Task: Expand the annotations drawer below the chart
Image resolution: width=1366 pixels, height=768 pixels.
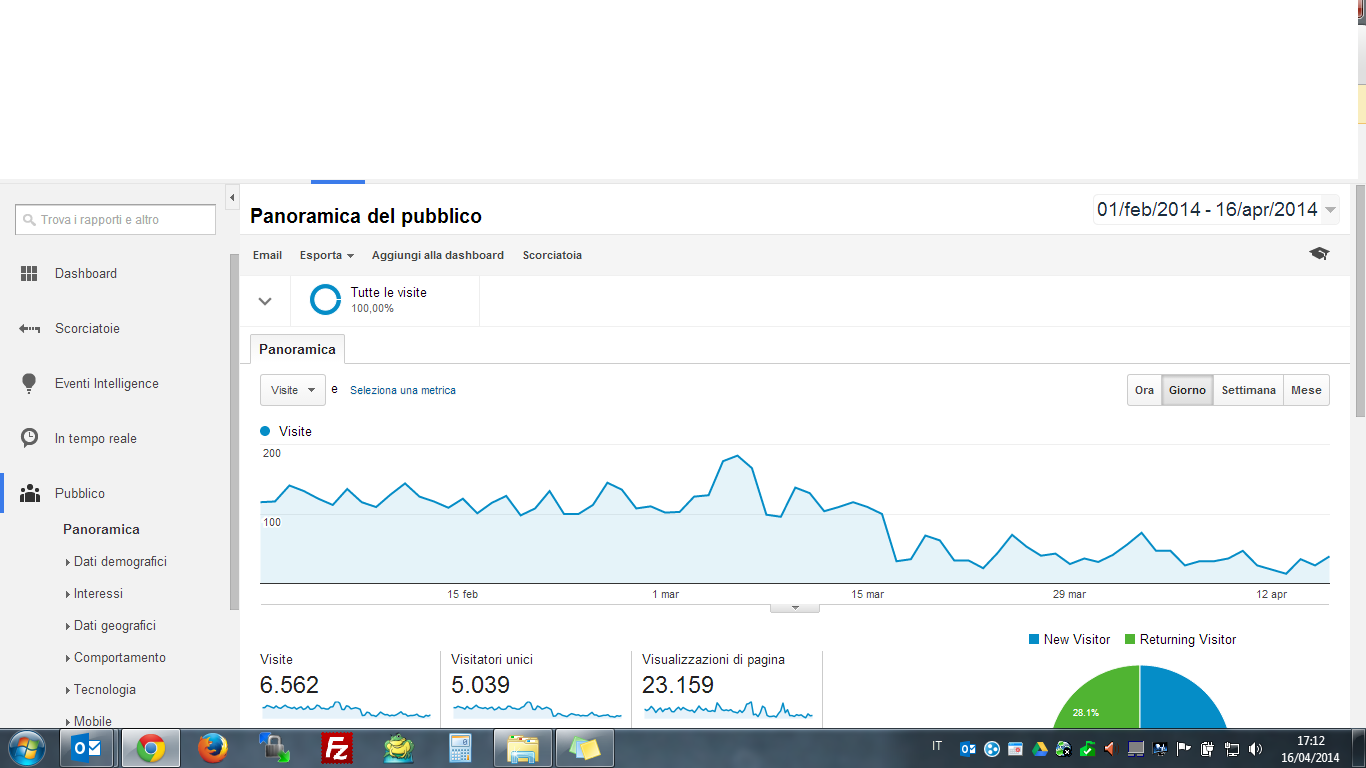Action: coord(795,607)
